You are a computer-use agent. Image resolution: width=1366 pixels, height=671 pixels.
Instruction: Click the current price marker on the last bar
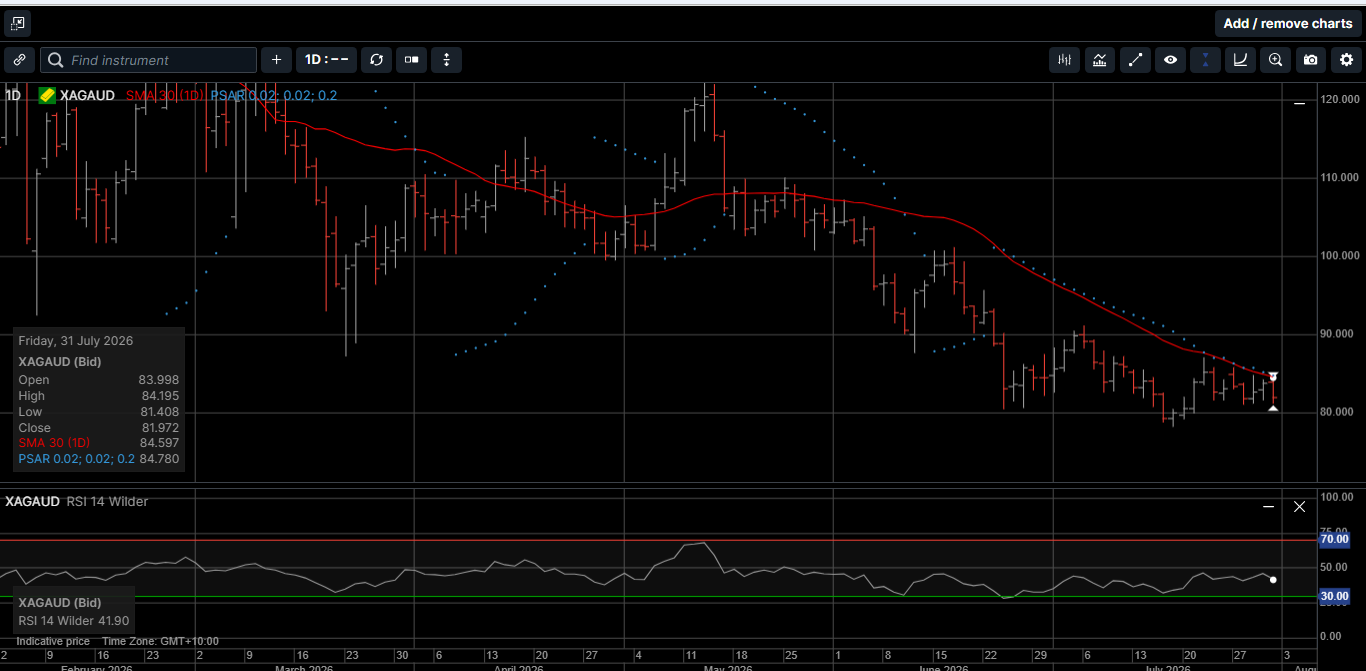pyautogui.click(x=1273, y=377)
